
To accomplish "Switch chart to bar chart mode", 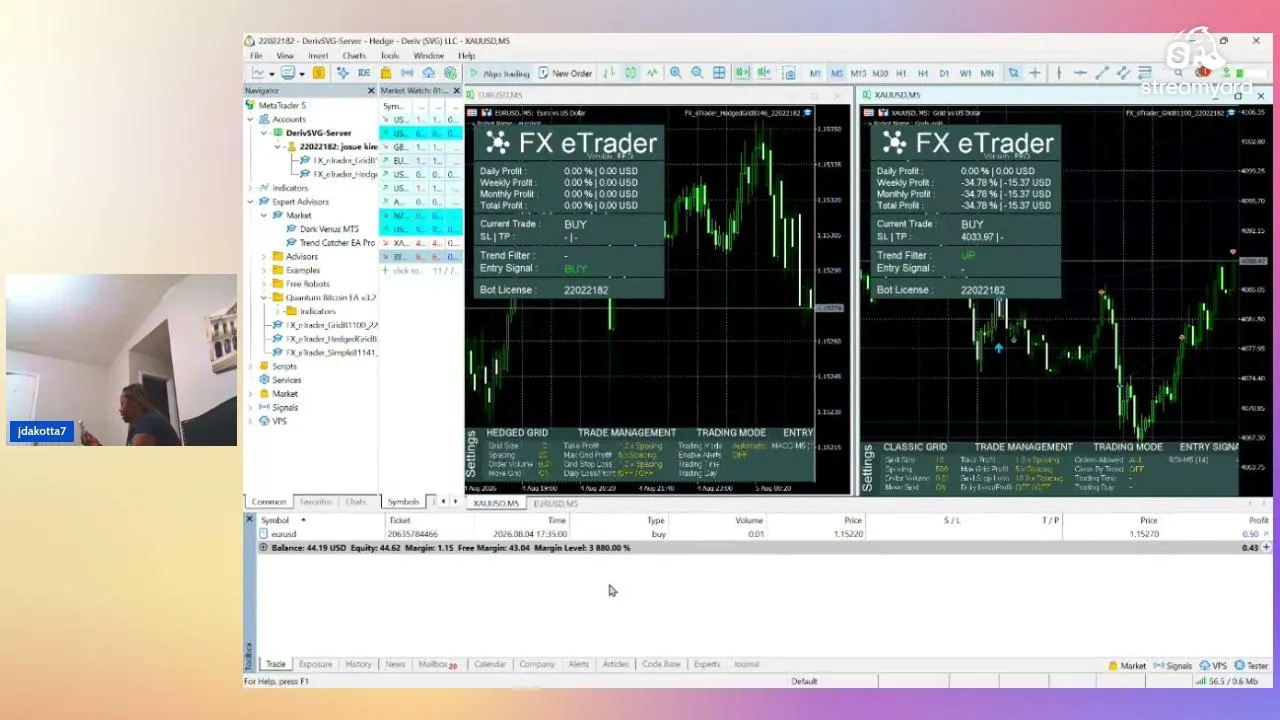I will (610, 73).
